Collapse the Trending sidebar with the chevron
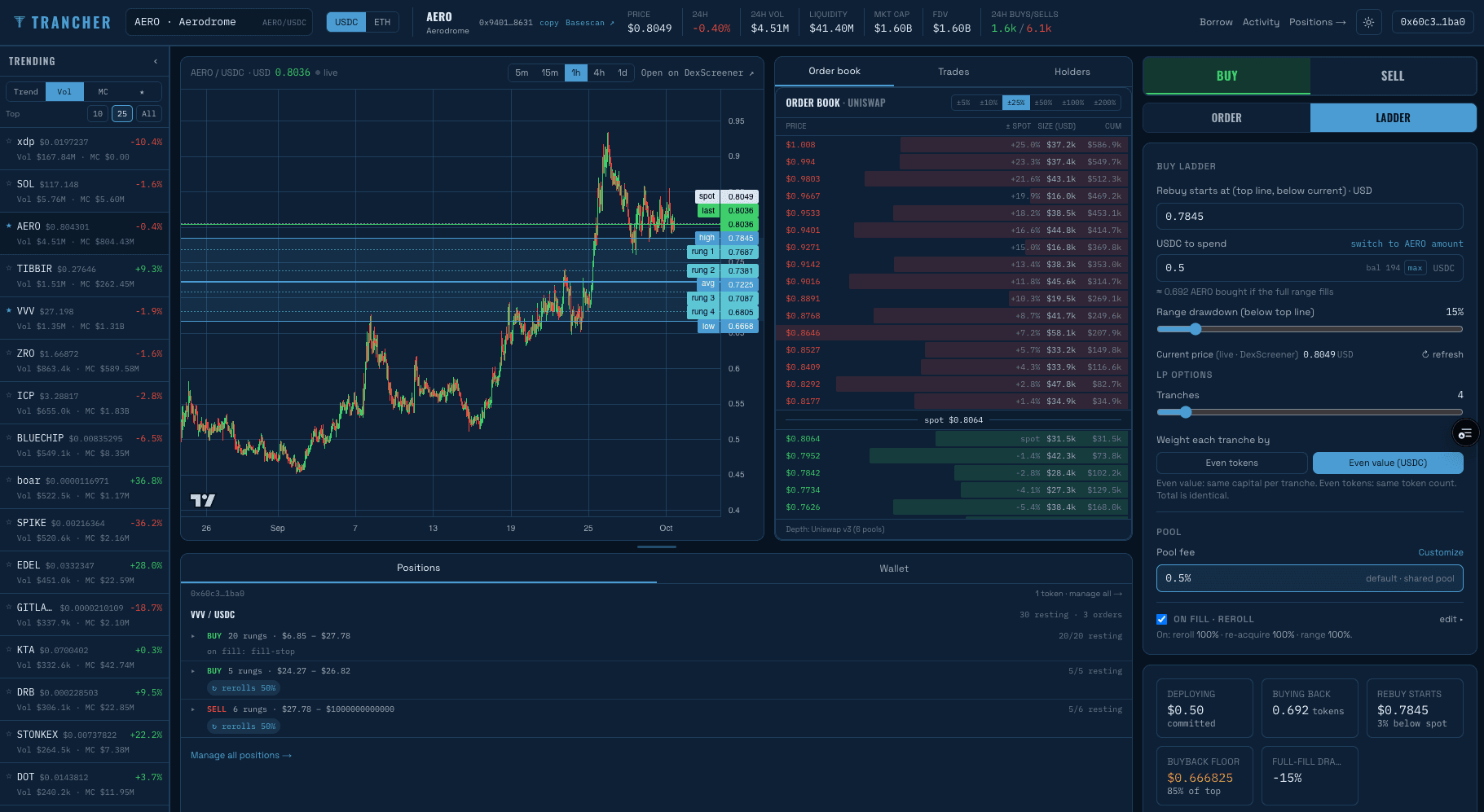Image resolution: width=1484 pixels, height=812 pixels. pyautogui.click(x=156, y=61)
